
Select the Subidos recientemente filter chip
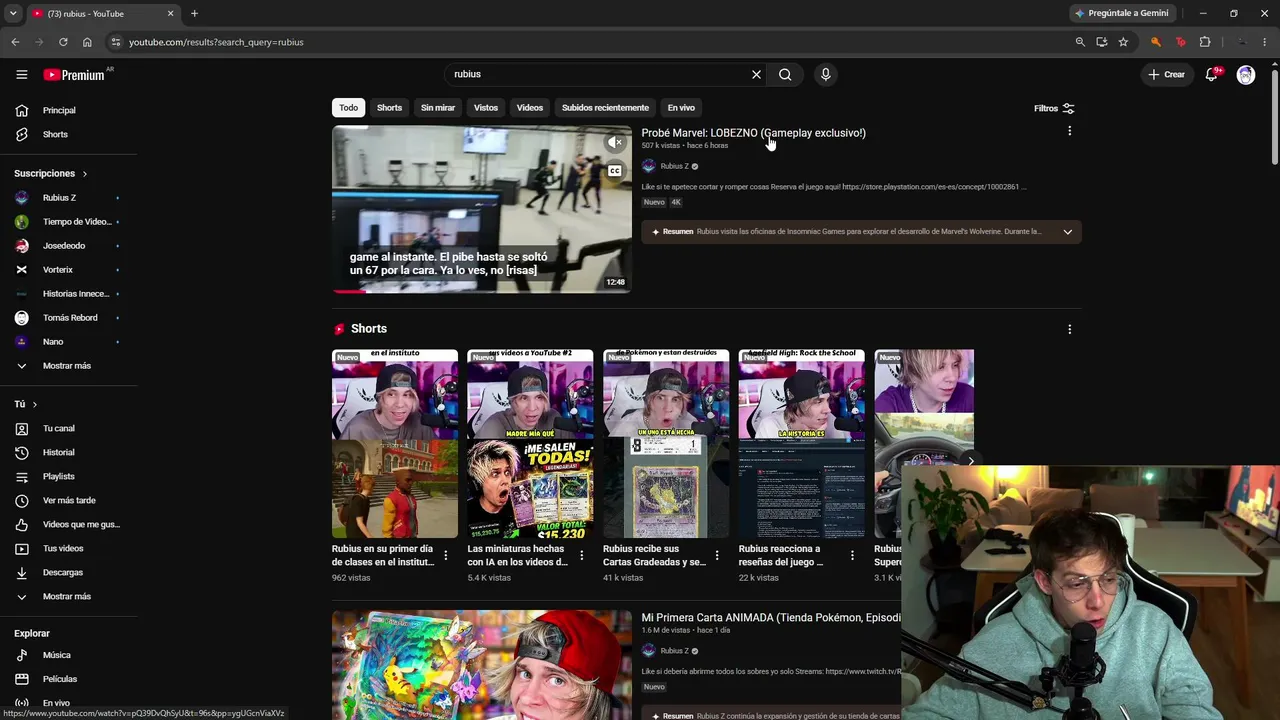click(x=605, y=108)
